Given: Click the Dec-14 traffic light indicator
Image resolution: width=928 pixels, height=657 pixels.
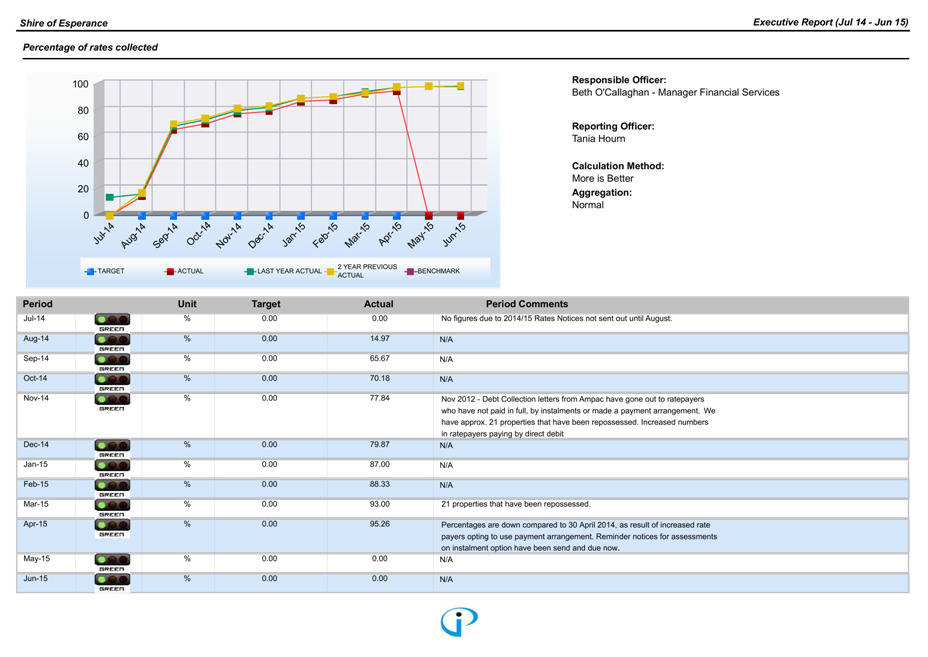Looking at the screenshot, I should tap(112, 446).
